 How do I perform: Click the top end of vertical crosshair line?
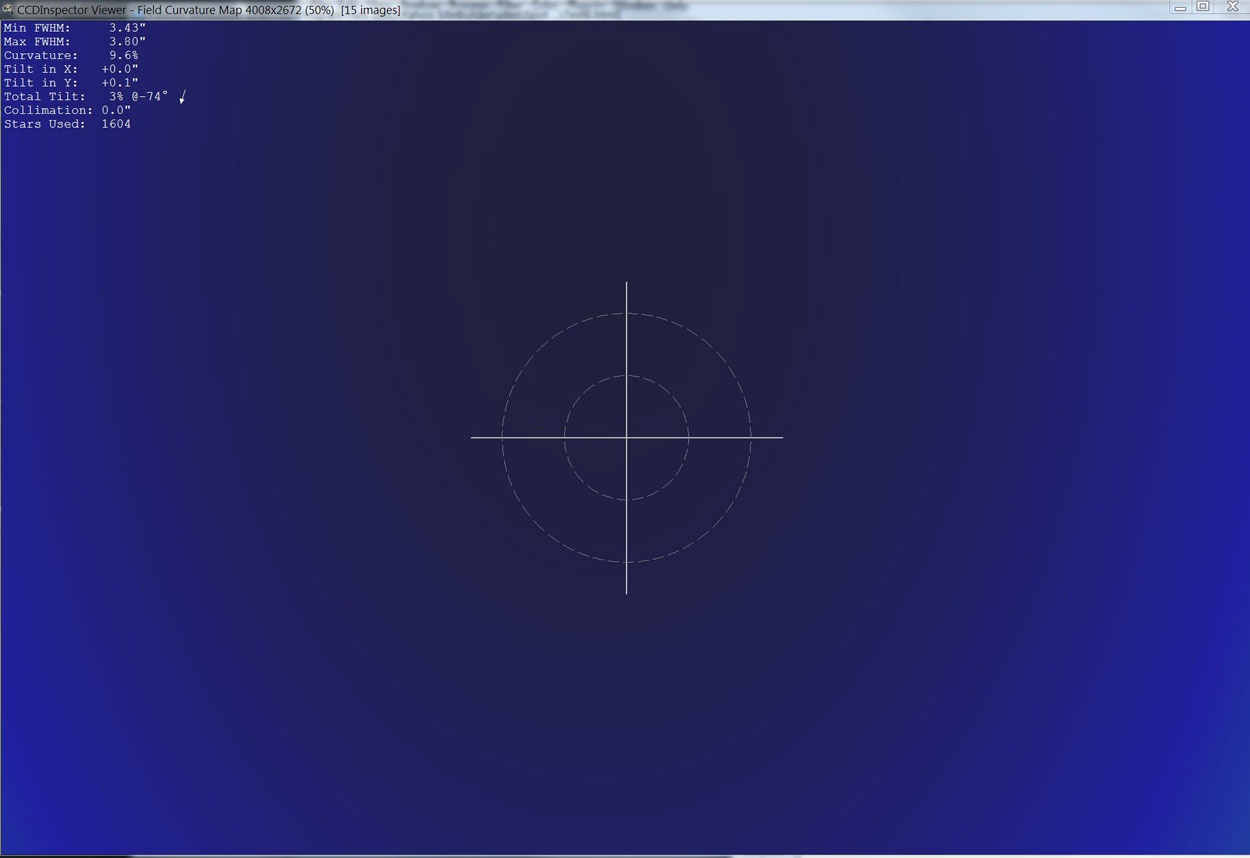tap(627, 284)
